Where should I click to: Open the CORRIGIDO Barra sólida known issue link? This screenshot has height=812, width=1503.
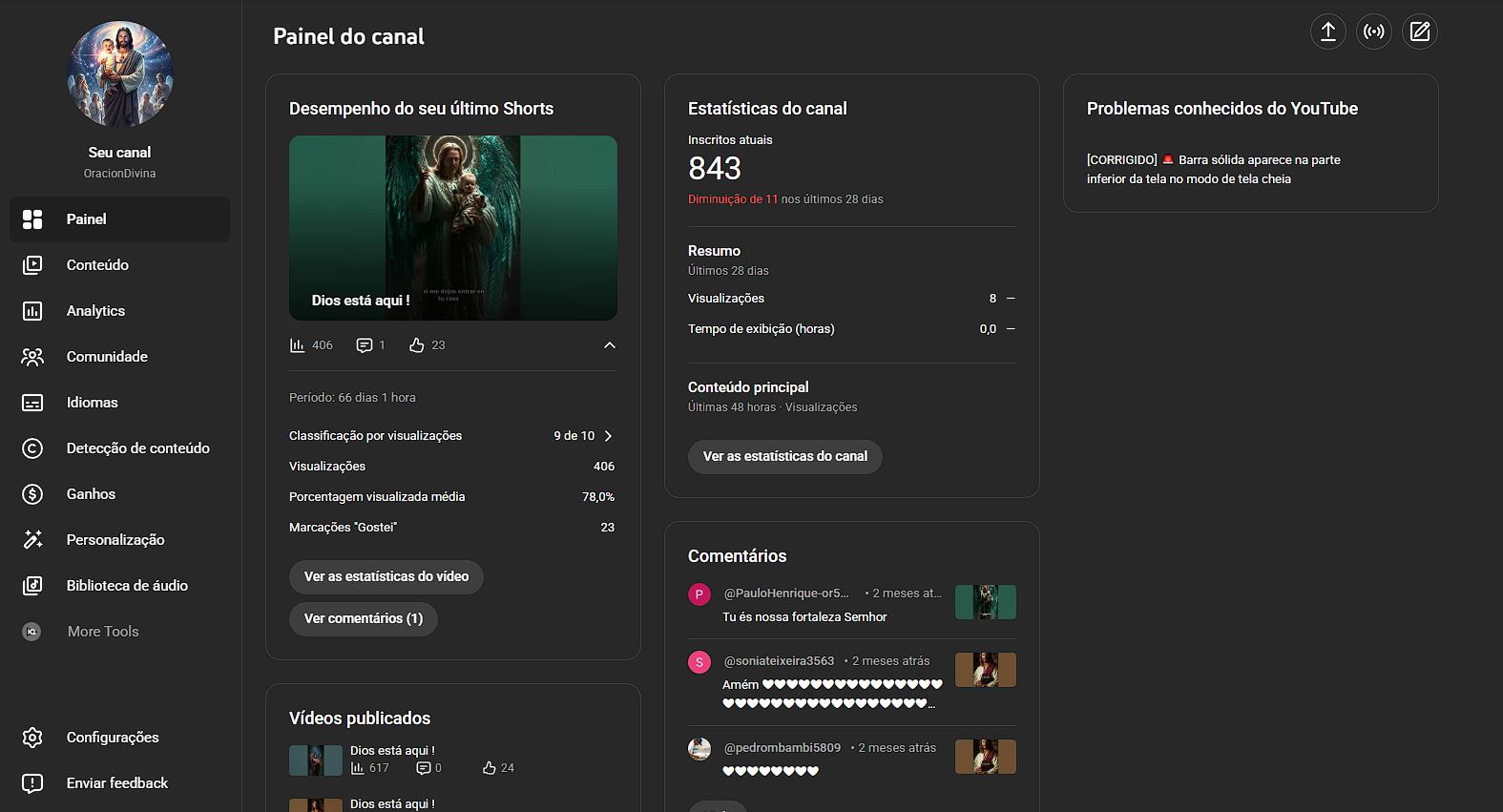coord(1214,170)
